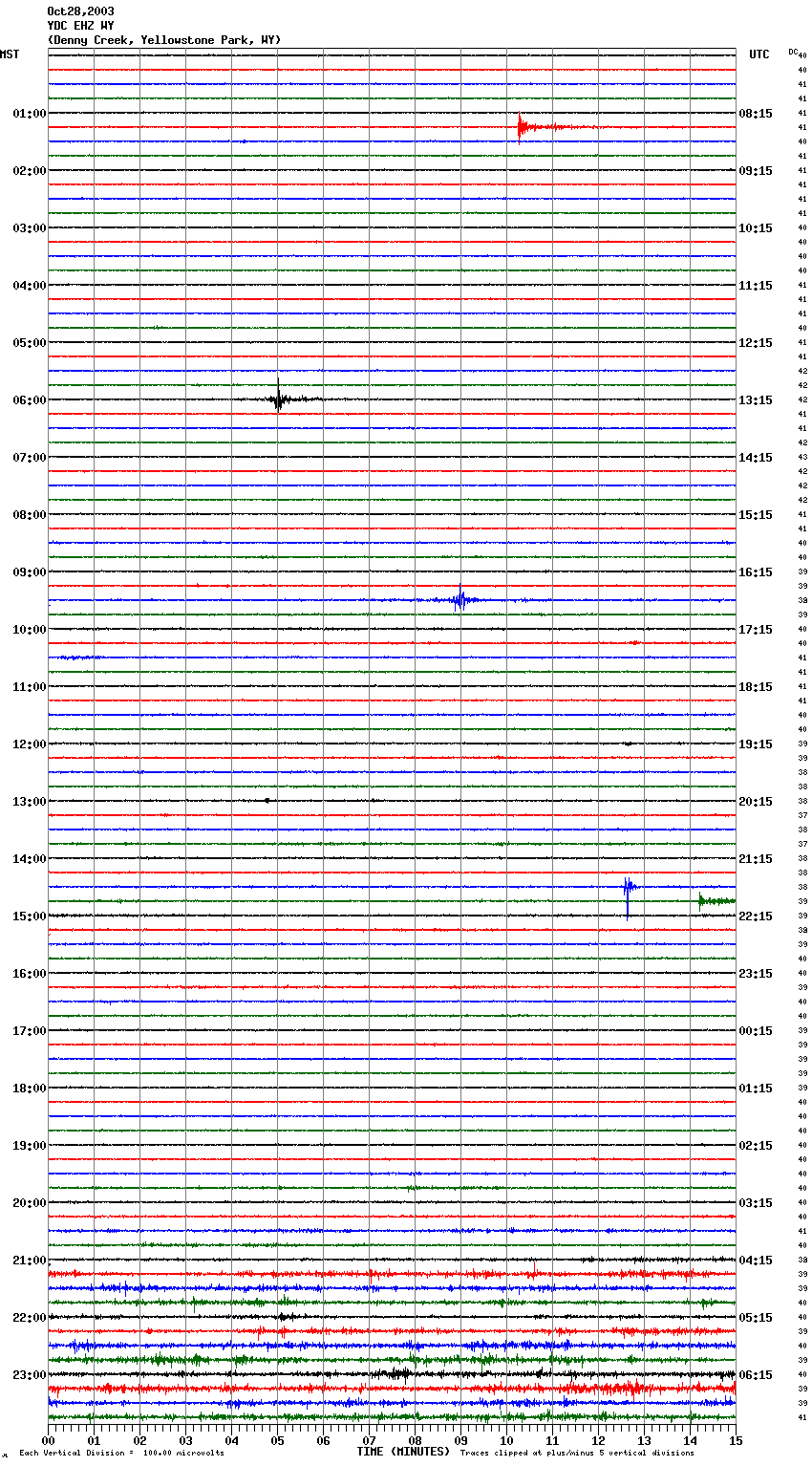This screenshot has width=812, height=1466.
Task: Click the noisy red trace below 23:00
Action: 392,1388
